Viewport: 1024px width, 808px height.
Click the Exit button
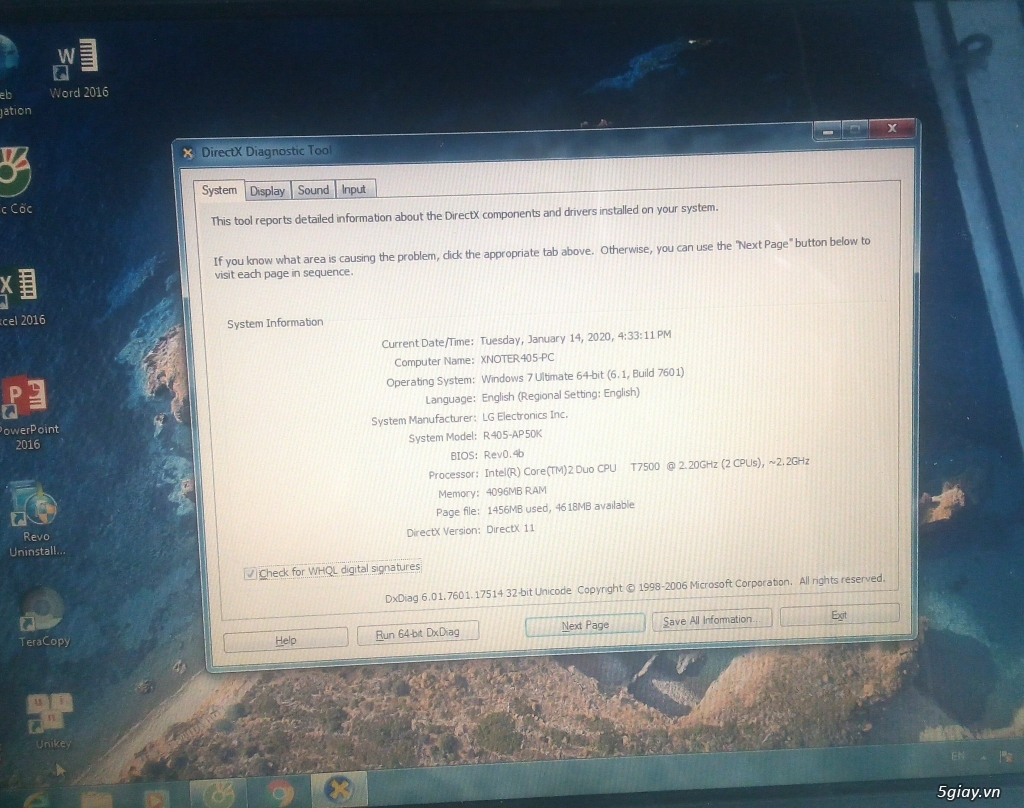(839, 615)
